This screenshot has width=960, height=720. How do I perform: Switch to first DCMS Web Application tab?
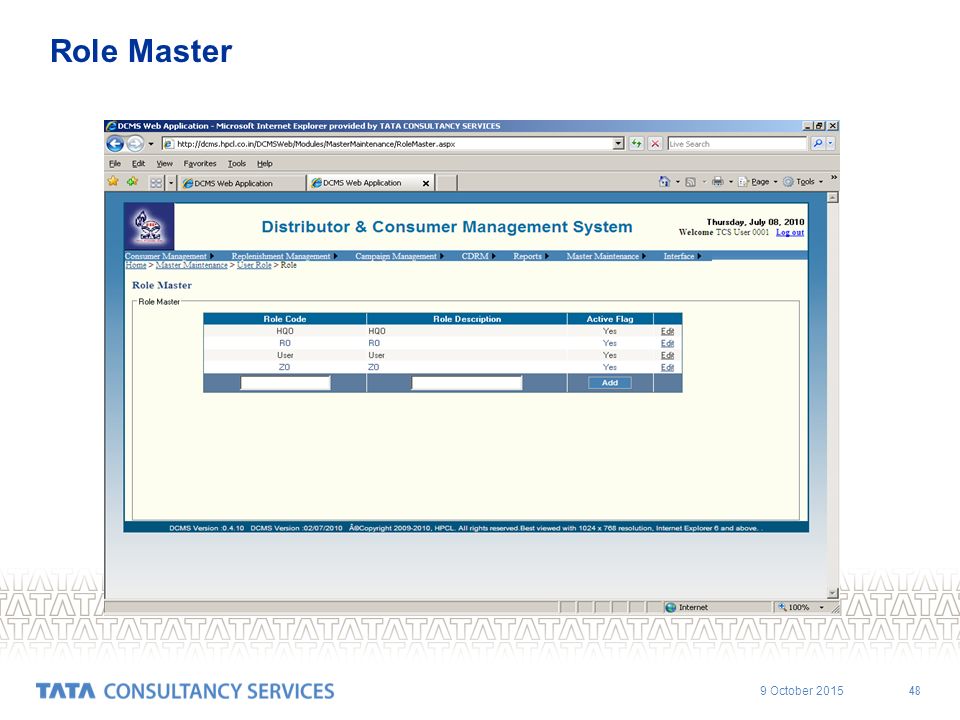click(241, 183)
